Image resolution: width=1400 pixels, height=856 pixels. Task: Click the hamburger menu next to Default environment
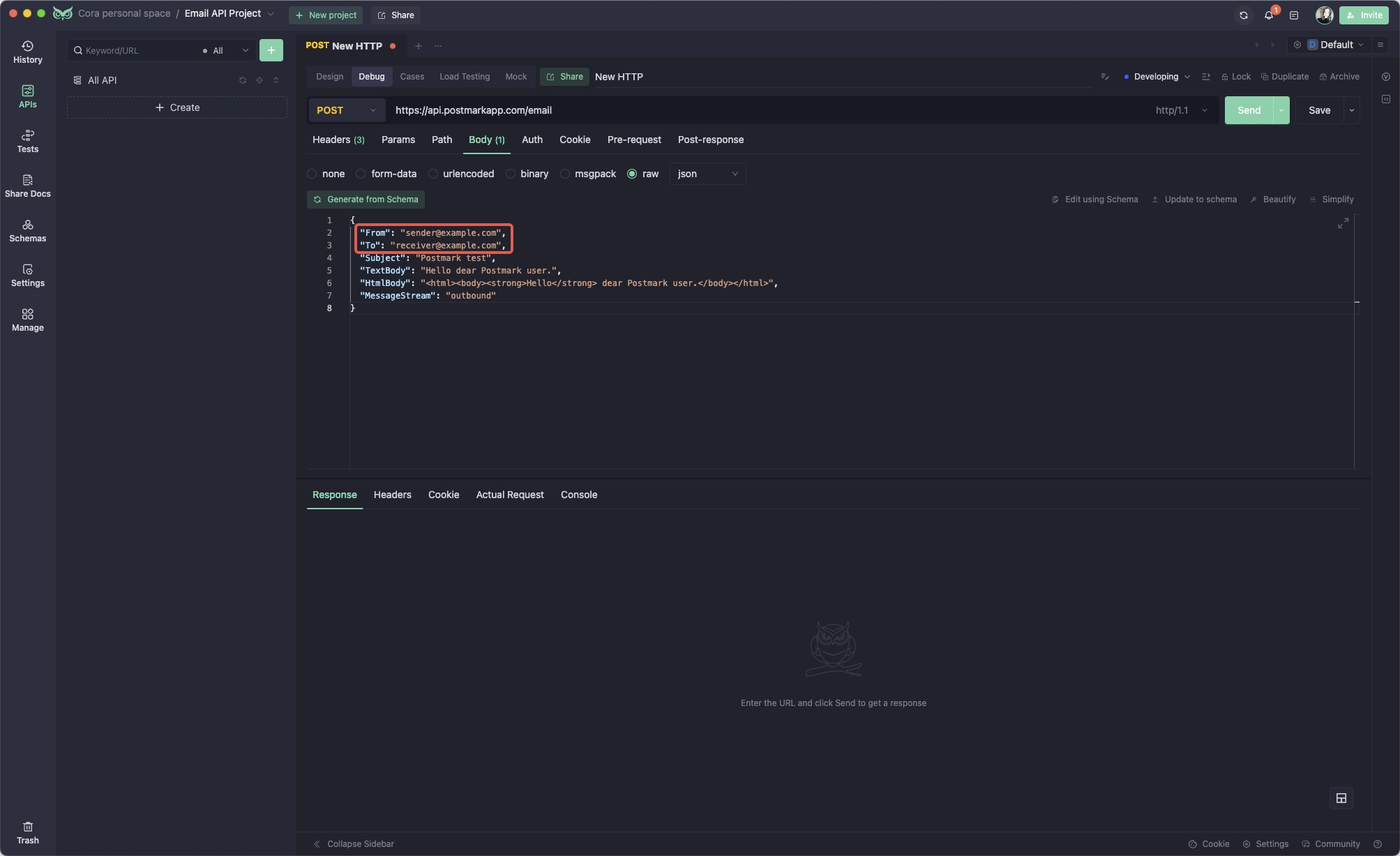1380,45
